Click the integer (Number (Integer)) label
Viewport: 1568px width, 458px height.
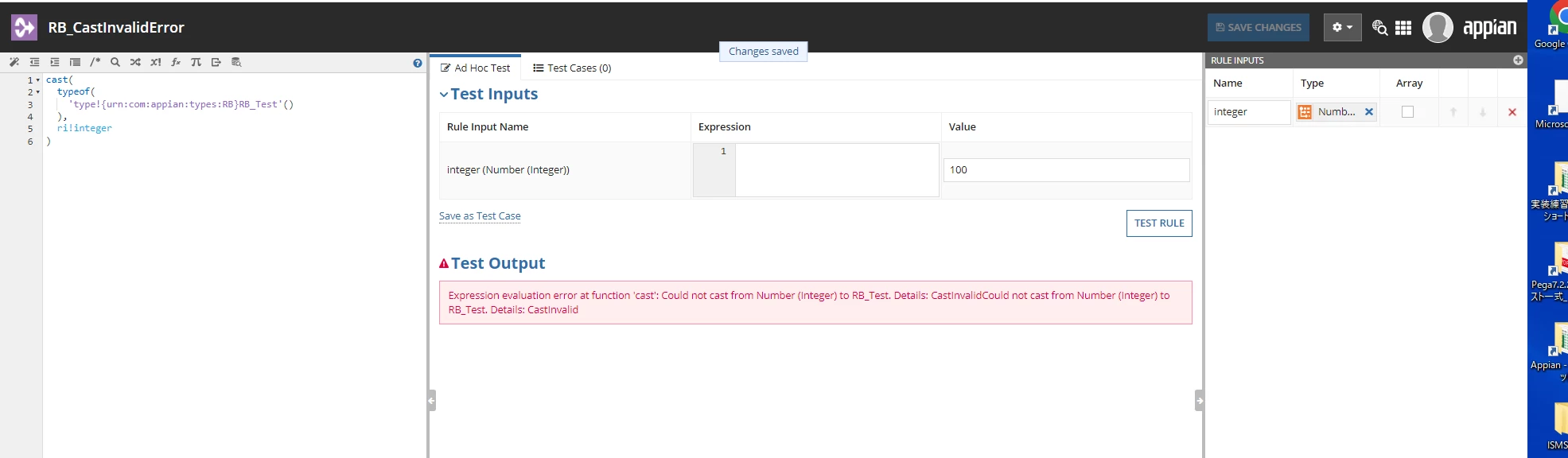(x=508, y=170)
